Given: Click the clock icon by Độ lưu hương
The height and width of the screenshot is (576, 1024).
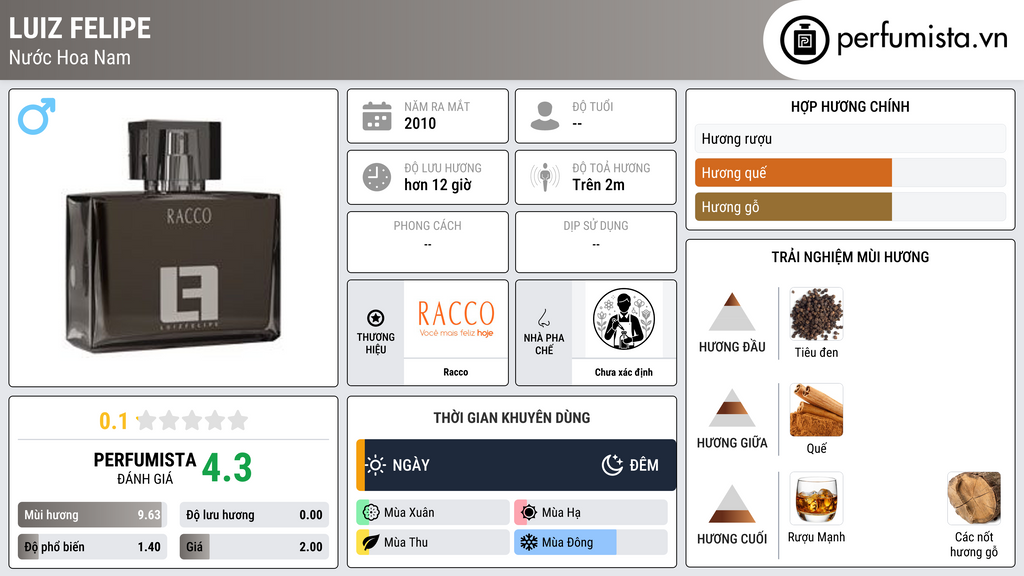Looking at the screenshot, I should [377, 177].
